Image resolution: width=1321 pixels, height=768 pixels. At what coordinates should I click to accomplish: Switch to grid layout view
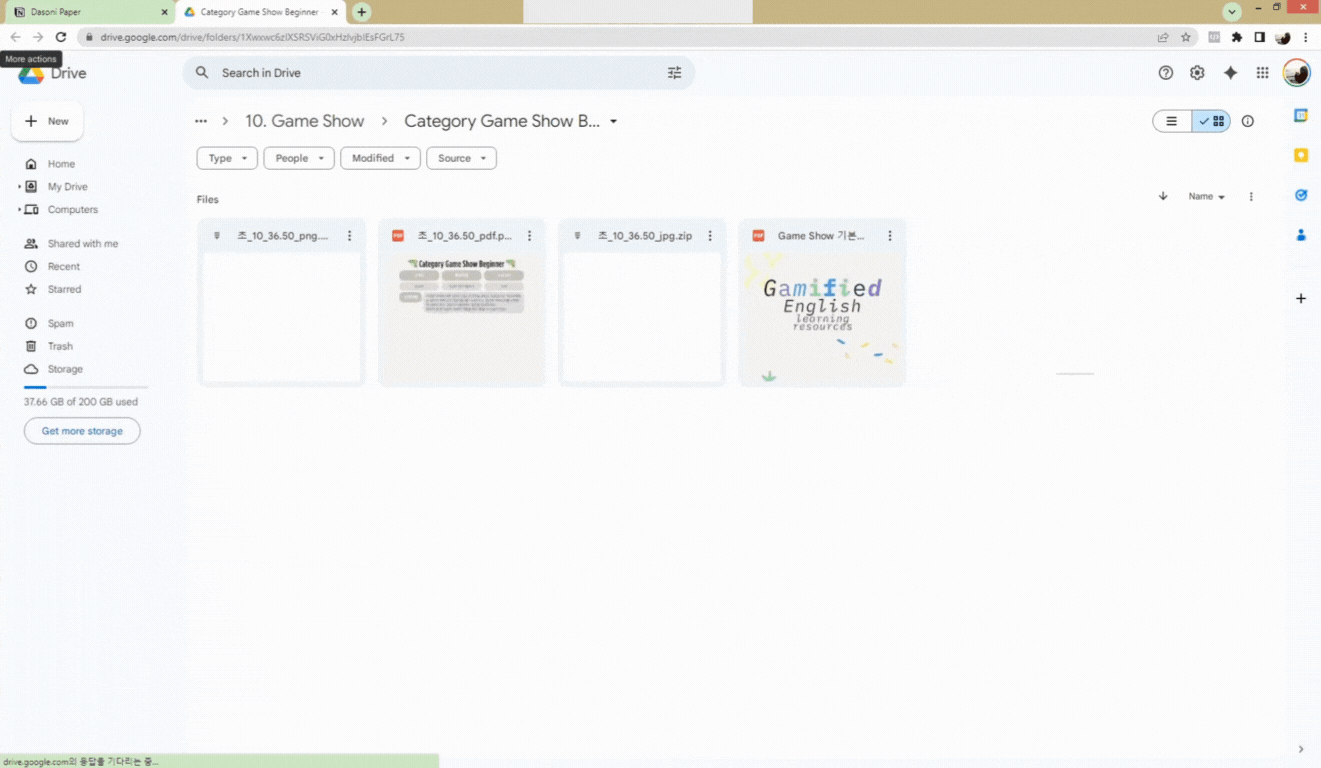click(x=1212, y=121)
